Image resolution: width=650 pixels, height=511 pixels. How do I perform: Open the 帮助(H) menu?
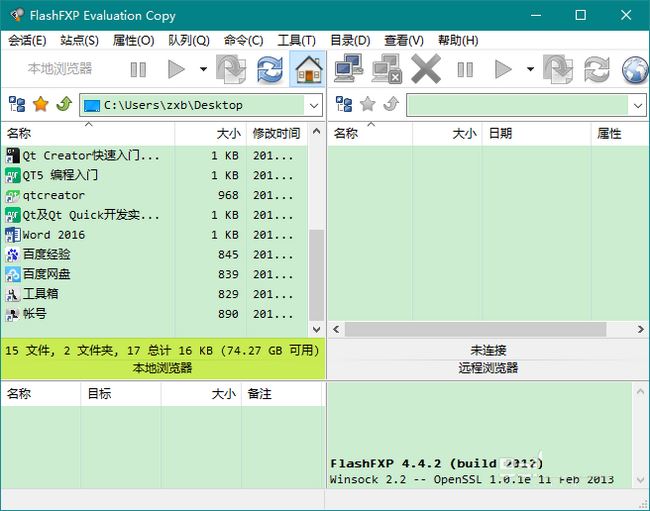point(458,41)
